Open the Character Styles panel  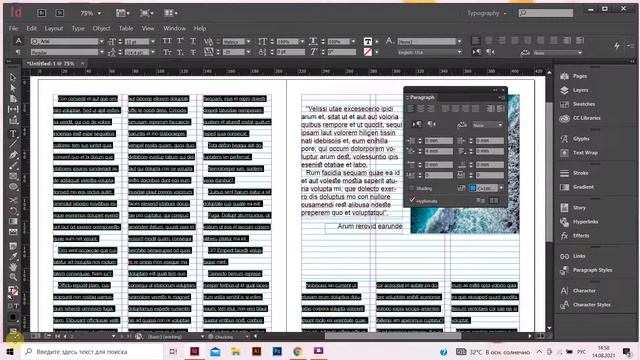(585, 304)
